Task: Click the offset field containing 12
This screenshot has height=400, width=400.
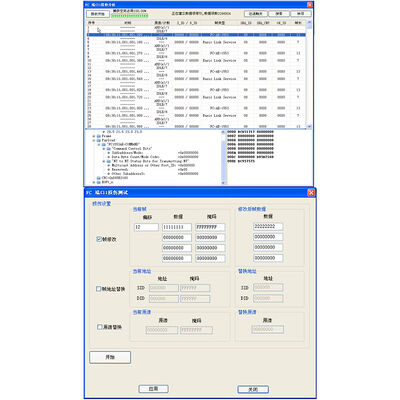Action: (146, 227)
